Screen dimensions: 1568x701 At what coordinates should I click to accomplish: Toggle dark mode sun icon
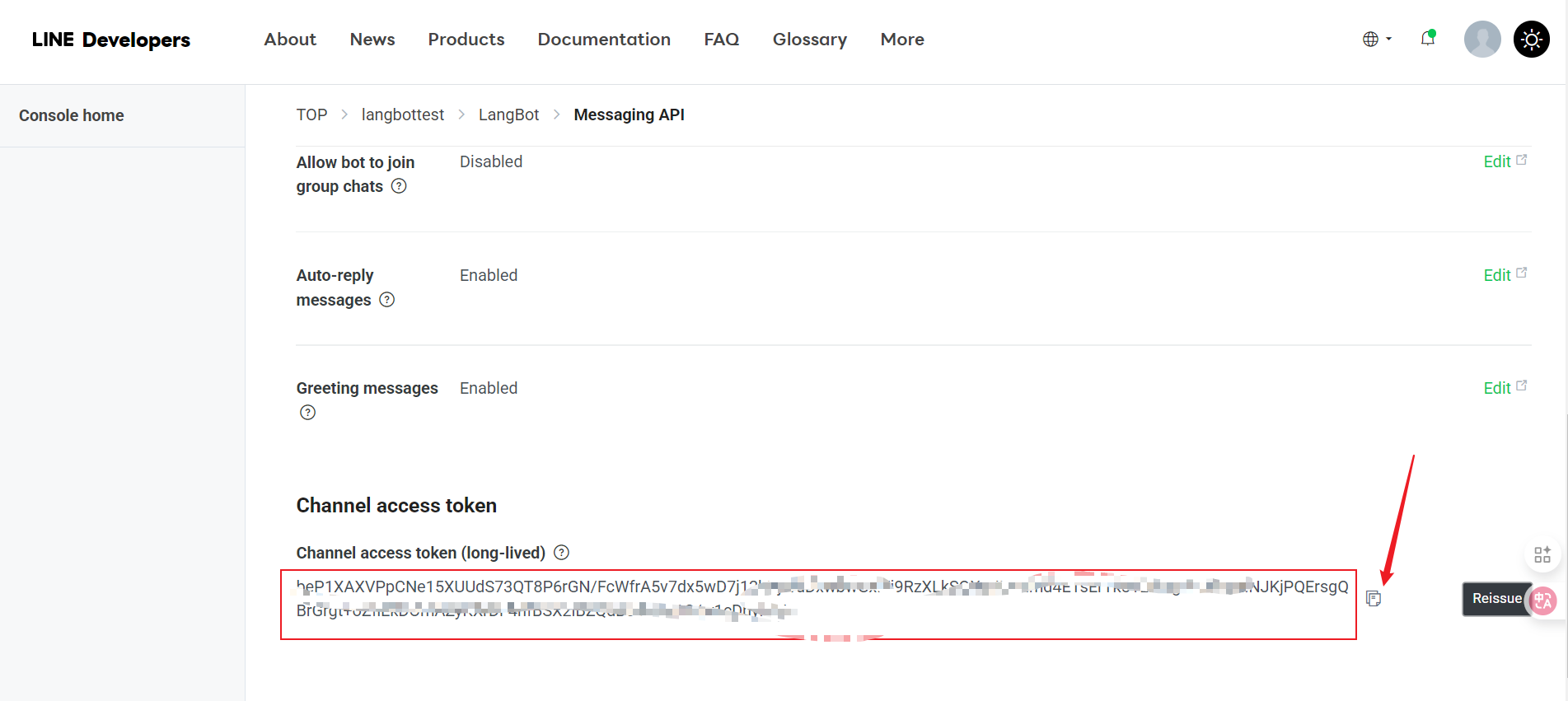point(1532,39)
